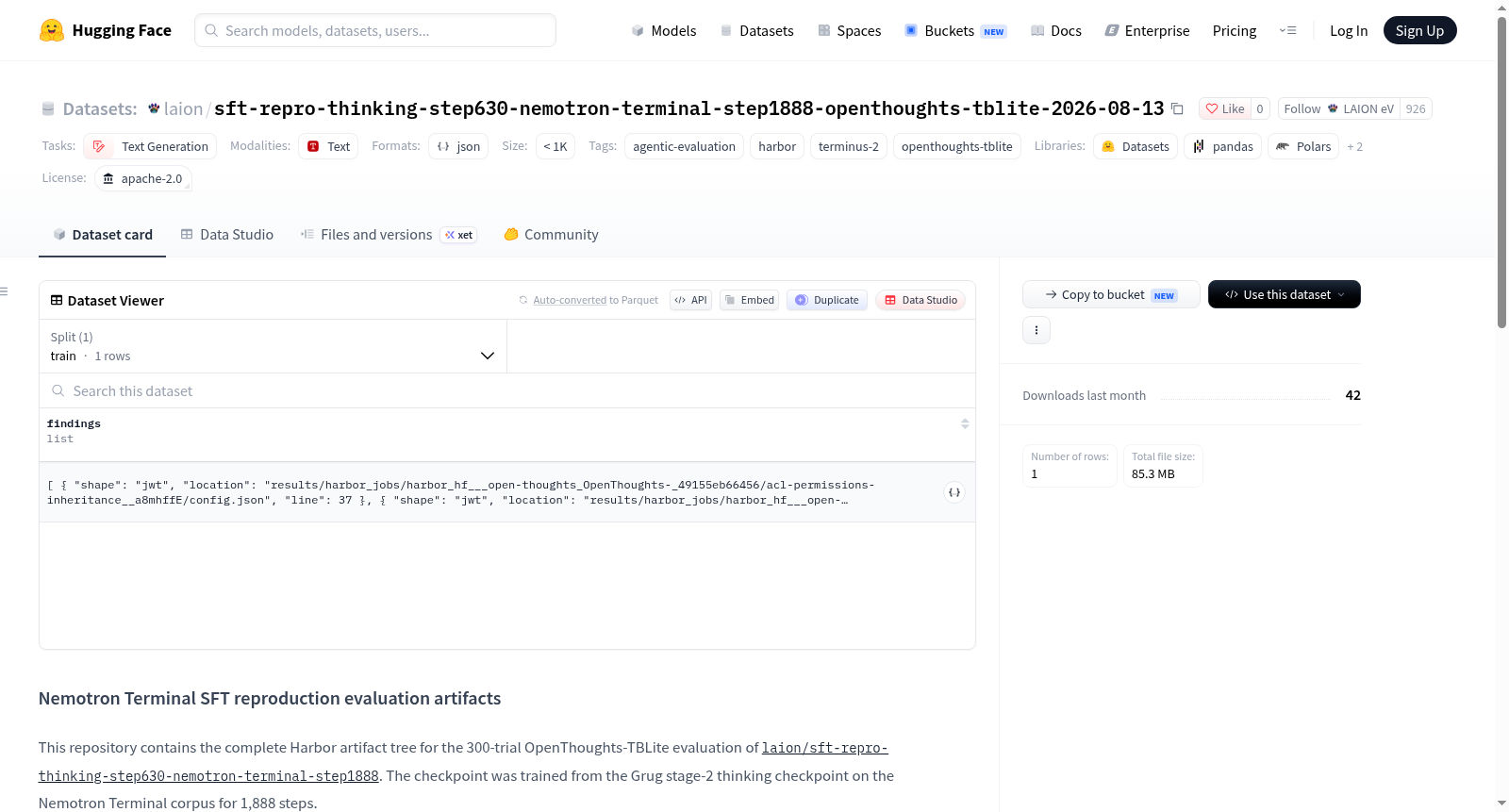This screenshot has width=1509, height=812.
Task: Switch to Files and versions tab
Action: tap(388, 235)
